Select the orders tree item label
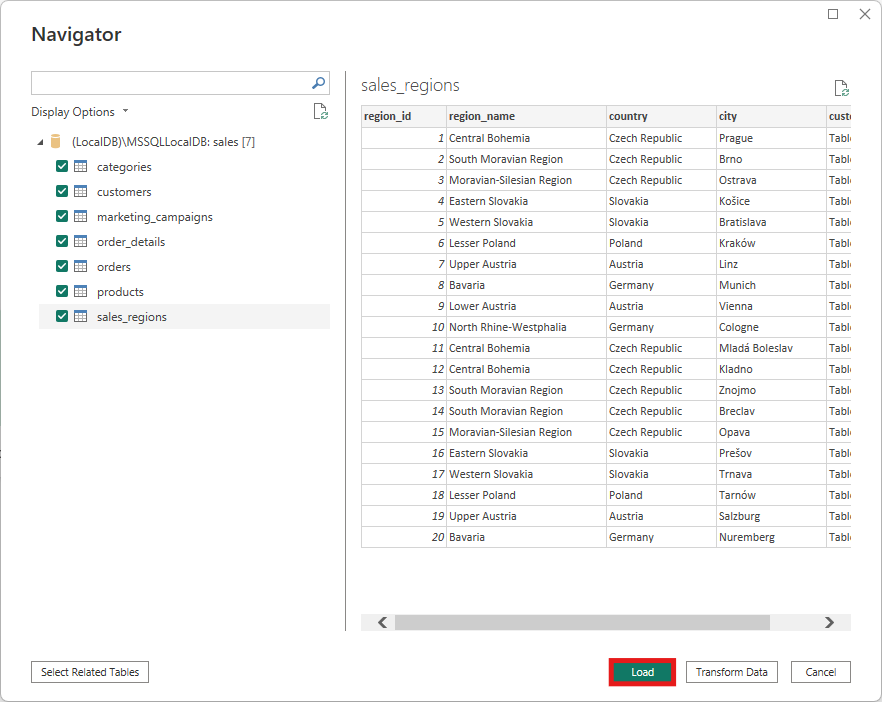The height and width of the screenshot is (702, 882). (x=114, y=267)
